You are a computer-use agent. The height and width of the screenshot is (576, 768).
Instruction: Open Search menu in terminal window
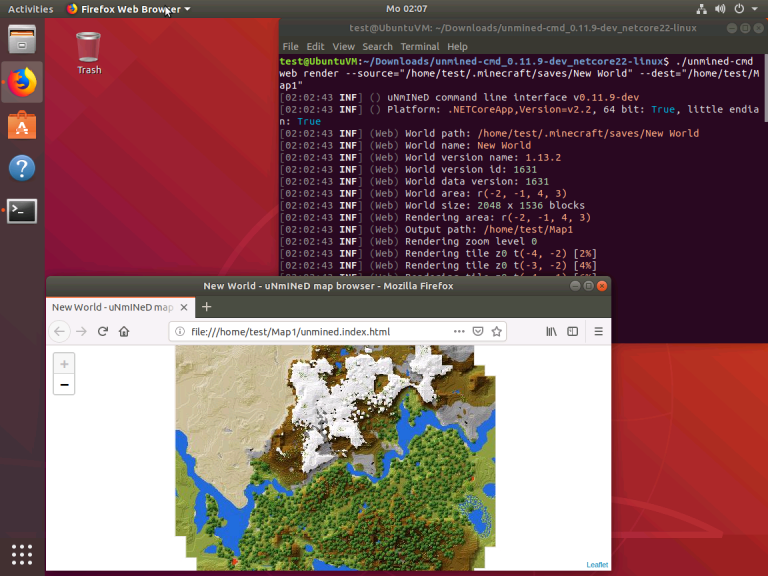pos(377,46)
